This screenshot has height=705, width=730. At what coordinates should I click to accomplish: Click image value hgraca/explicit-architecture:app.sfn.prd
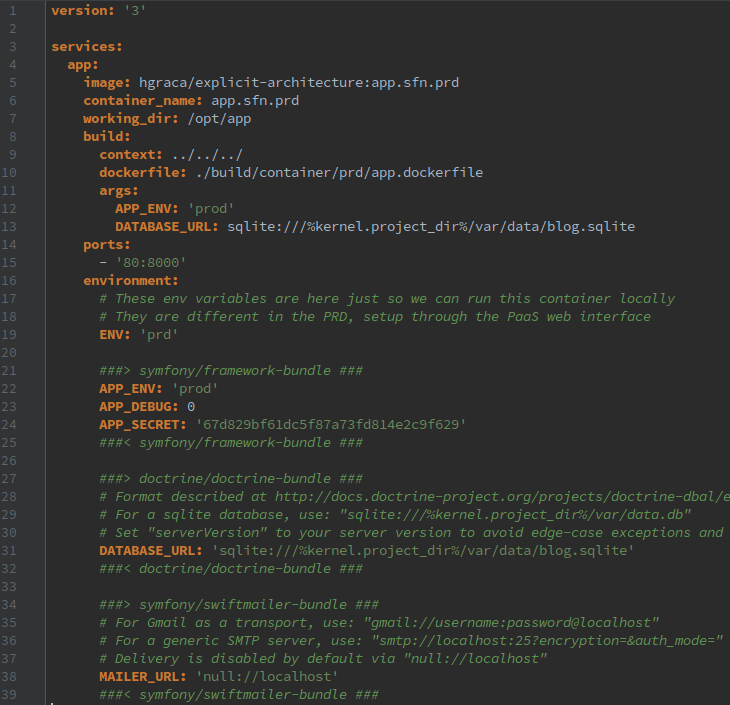tap(299, 82)
